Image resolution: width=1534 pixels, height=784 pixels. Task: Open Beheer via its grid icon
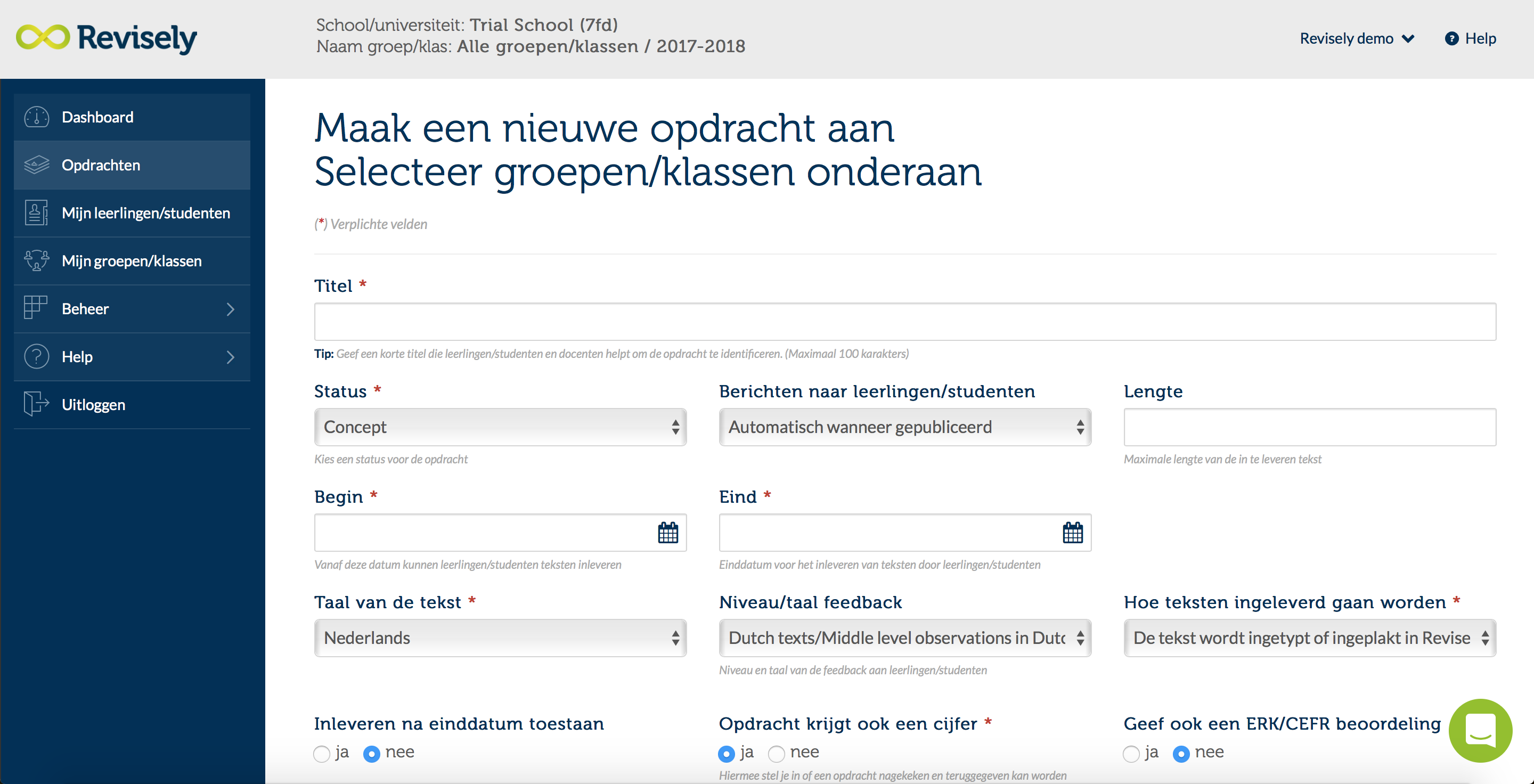pyautogui.click(x=36, y=308)
